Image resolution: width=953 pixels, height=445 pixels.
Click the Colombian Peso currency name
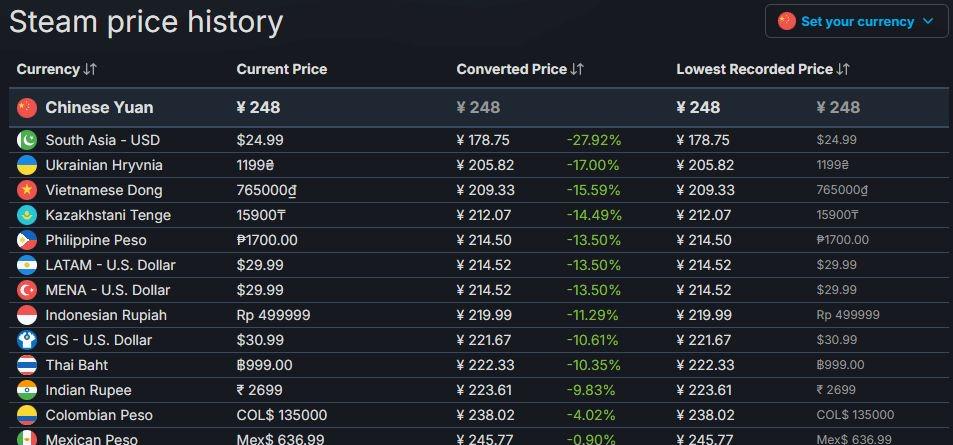coord(99,415)
